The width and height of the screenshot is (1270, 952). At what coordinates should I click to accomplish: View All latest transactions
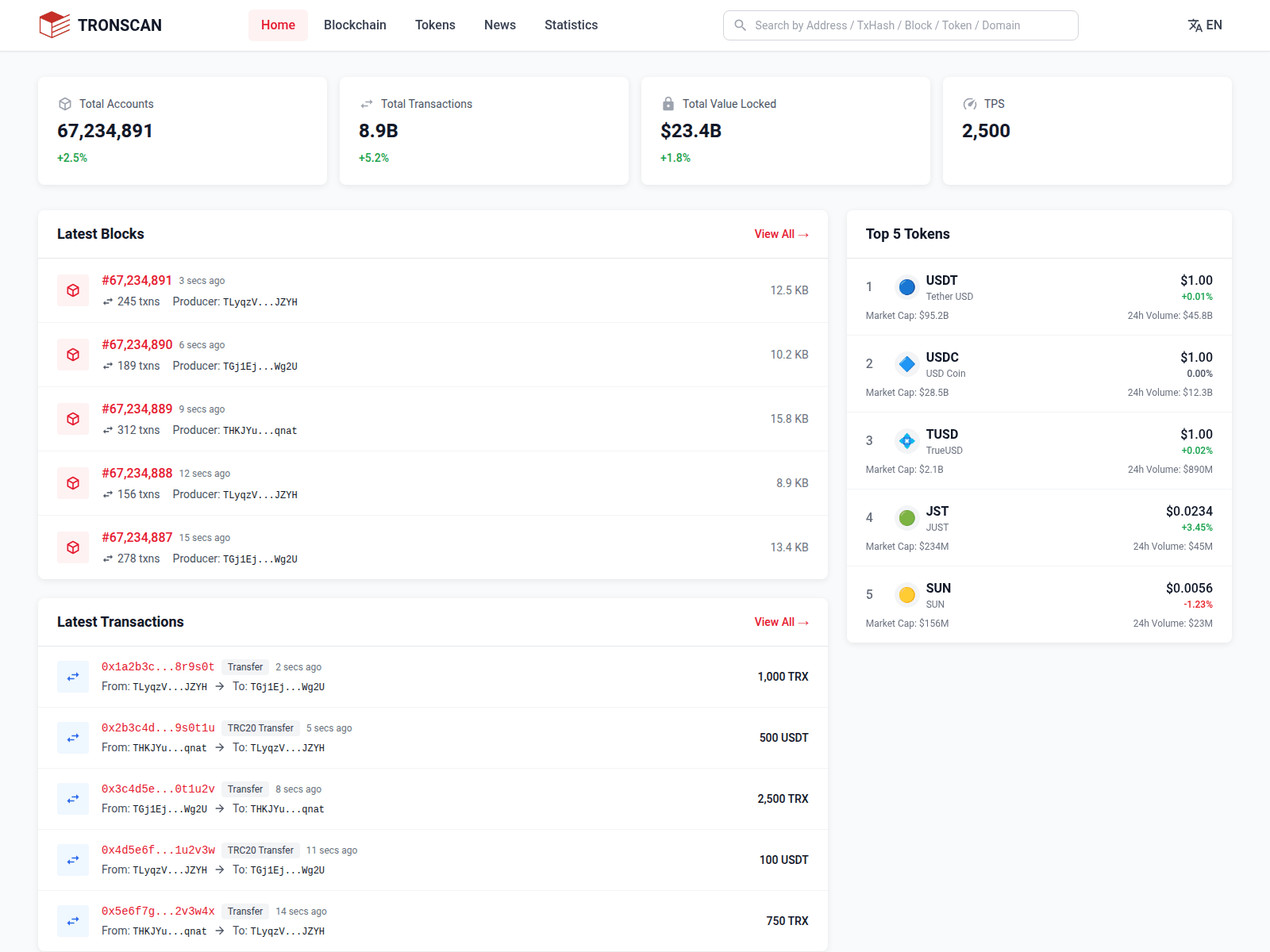point(782,622)
